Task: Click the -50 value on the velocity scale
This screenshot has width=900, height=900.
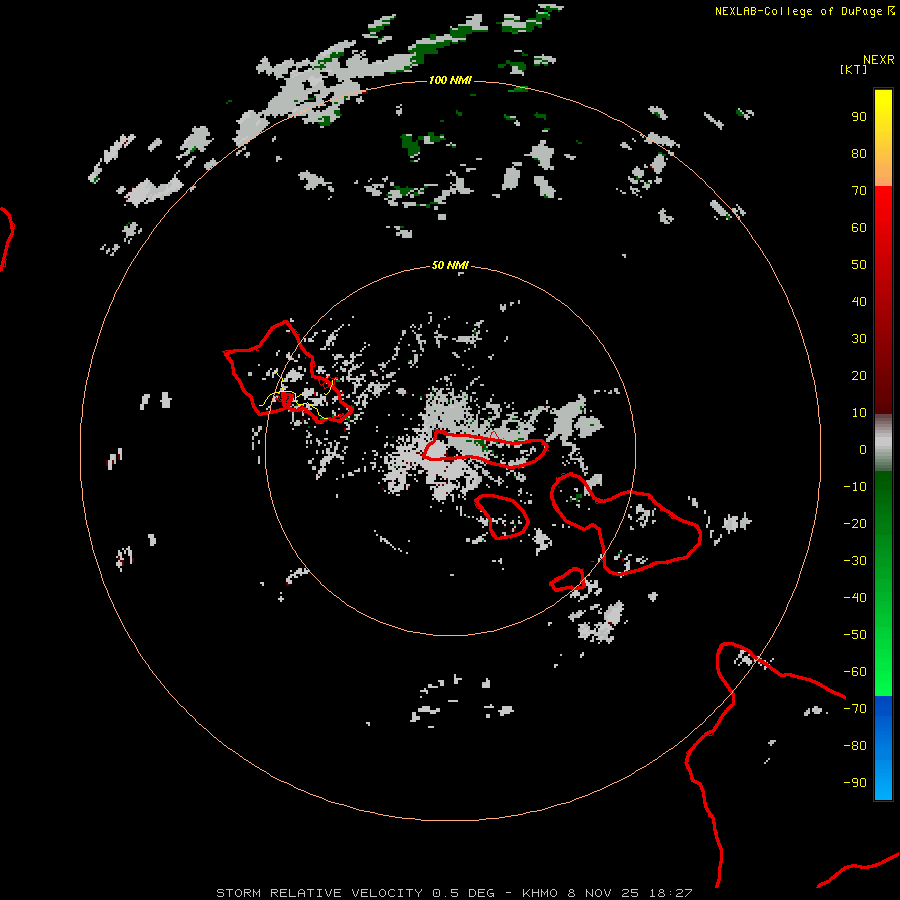Action: coord(855,635)
